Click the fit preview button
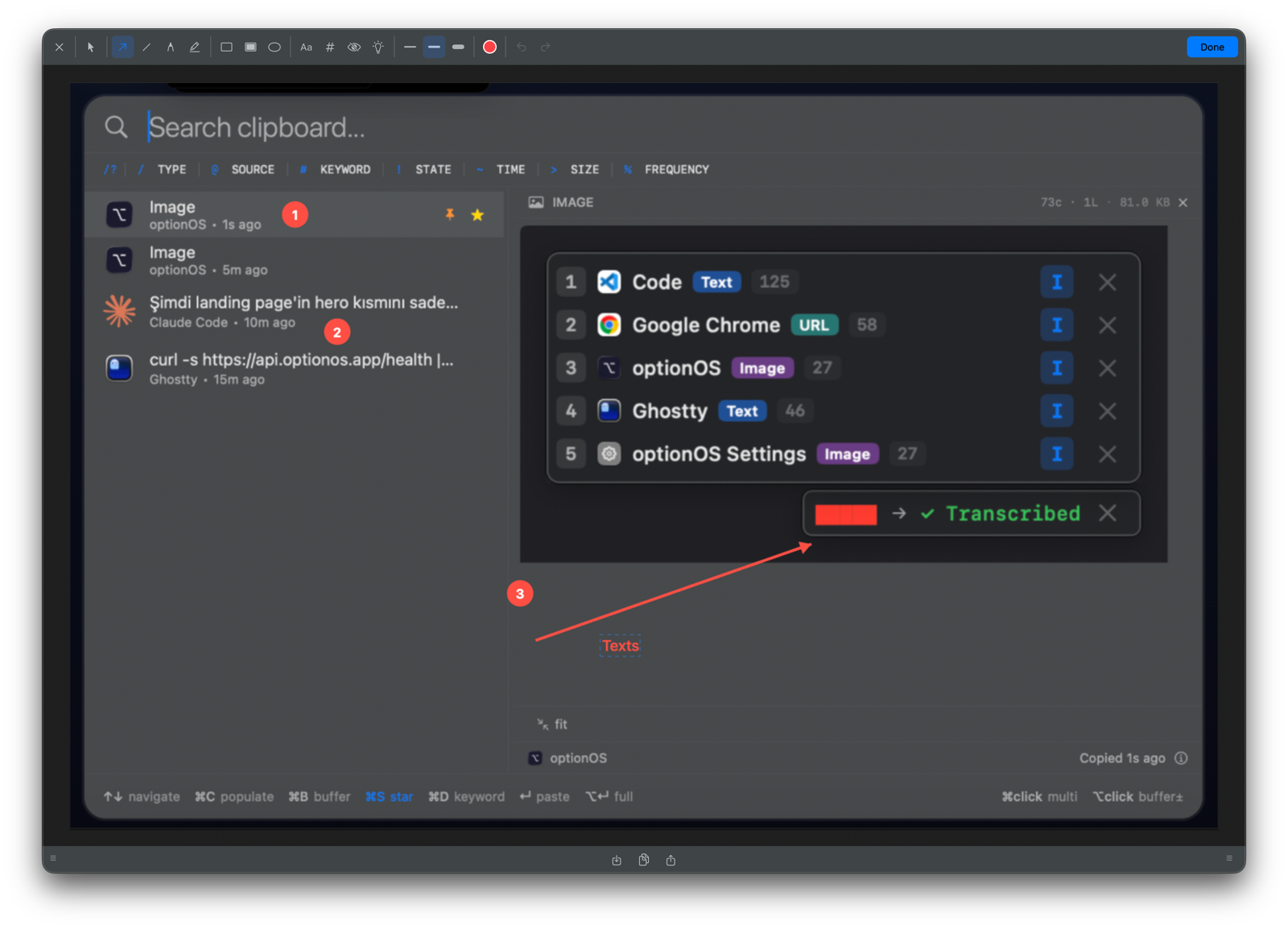This screenshot has height=929, width=1288. point(552,725)
